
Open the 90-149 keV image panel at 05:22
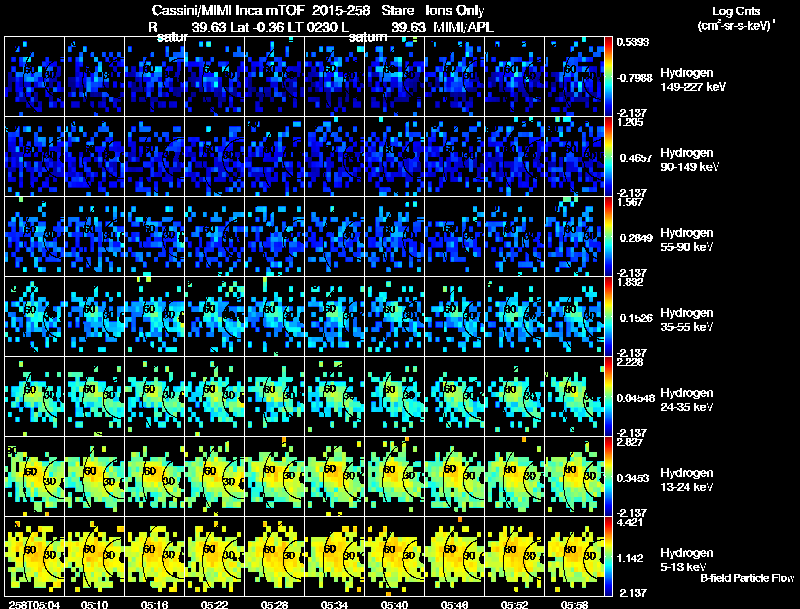(214, 156)
